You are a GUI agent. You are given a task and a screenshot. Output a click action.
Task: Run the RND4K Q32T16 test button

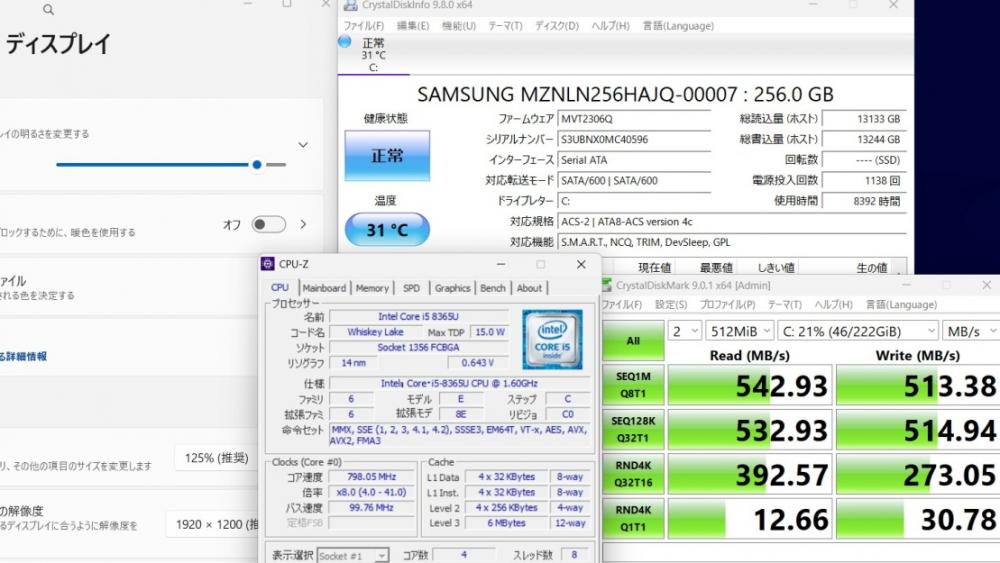[x=633, y=474]
